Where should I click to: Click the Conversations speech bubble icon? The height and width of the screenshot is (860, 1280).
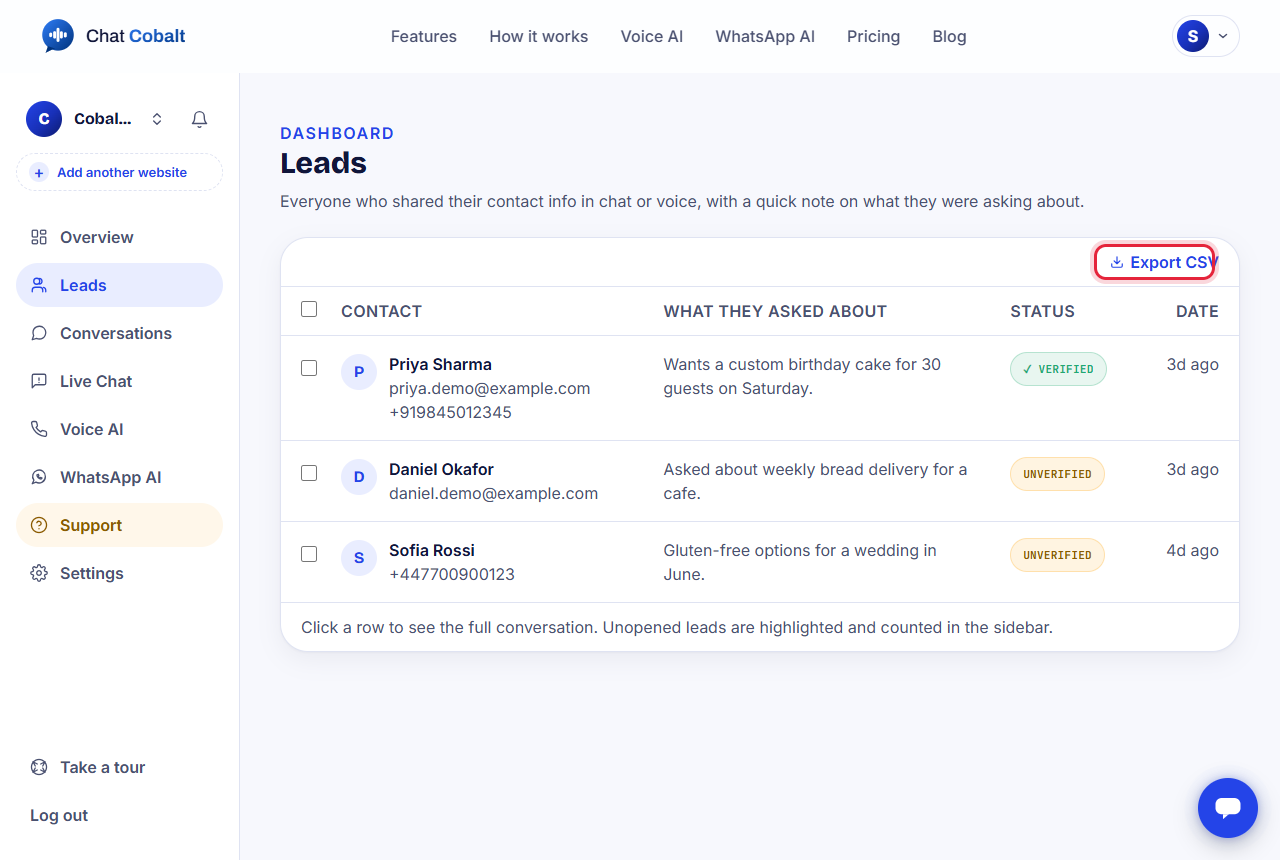(39, 333)
